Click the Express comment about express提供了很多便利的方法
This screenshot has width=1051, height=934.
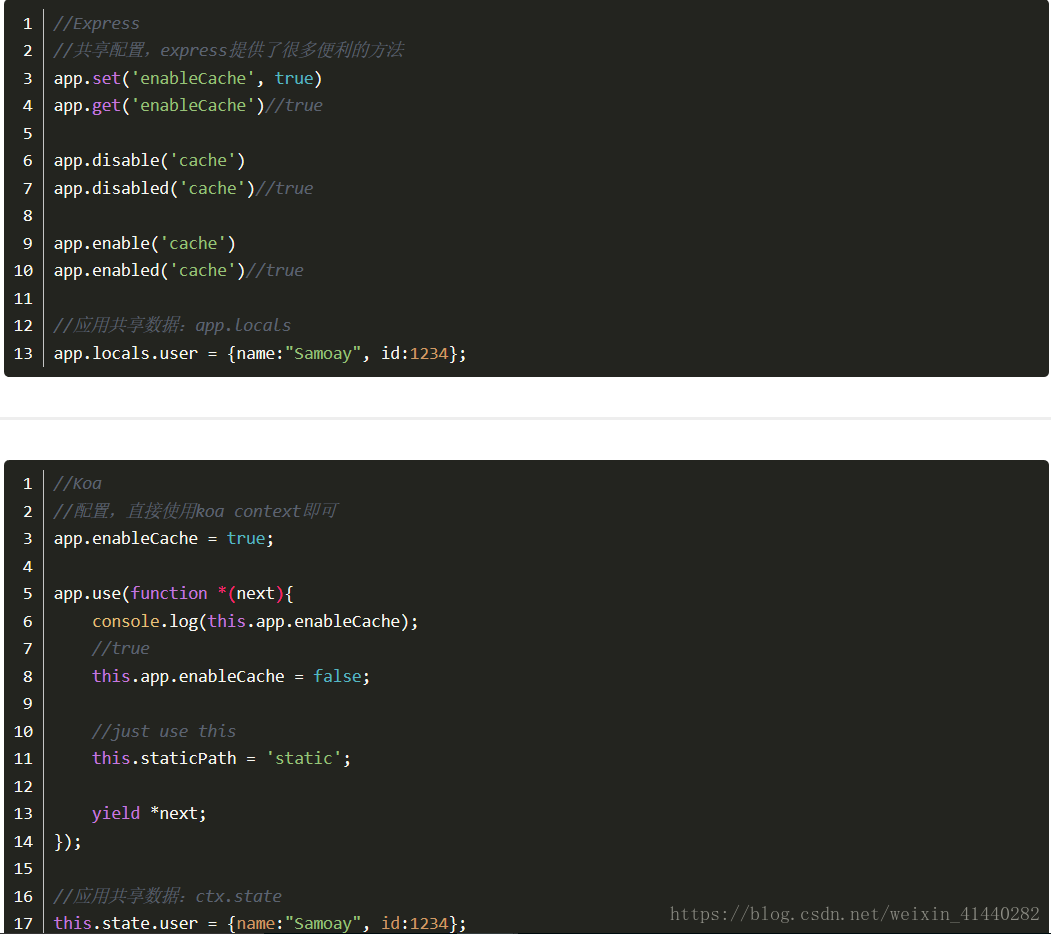click(229, 50)
